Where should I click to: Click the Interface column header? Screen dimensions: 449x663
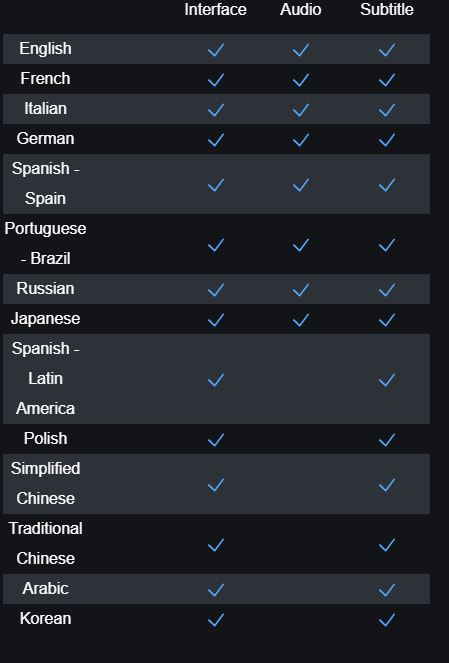click(216, 9)
